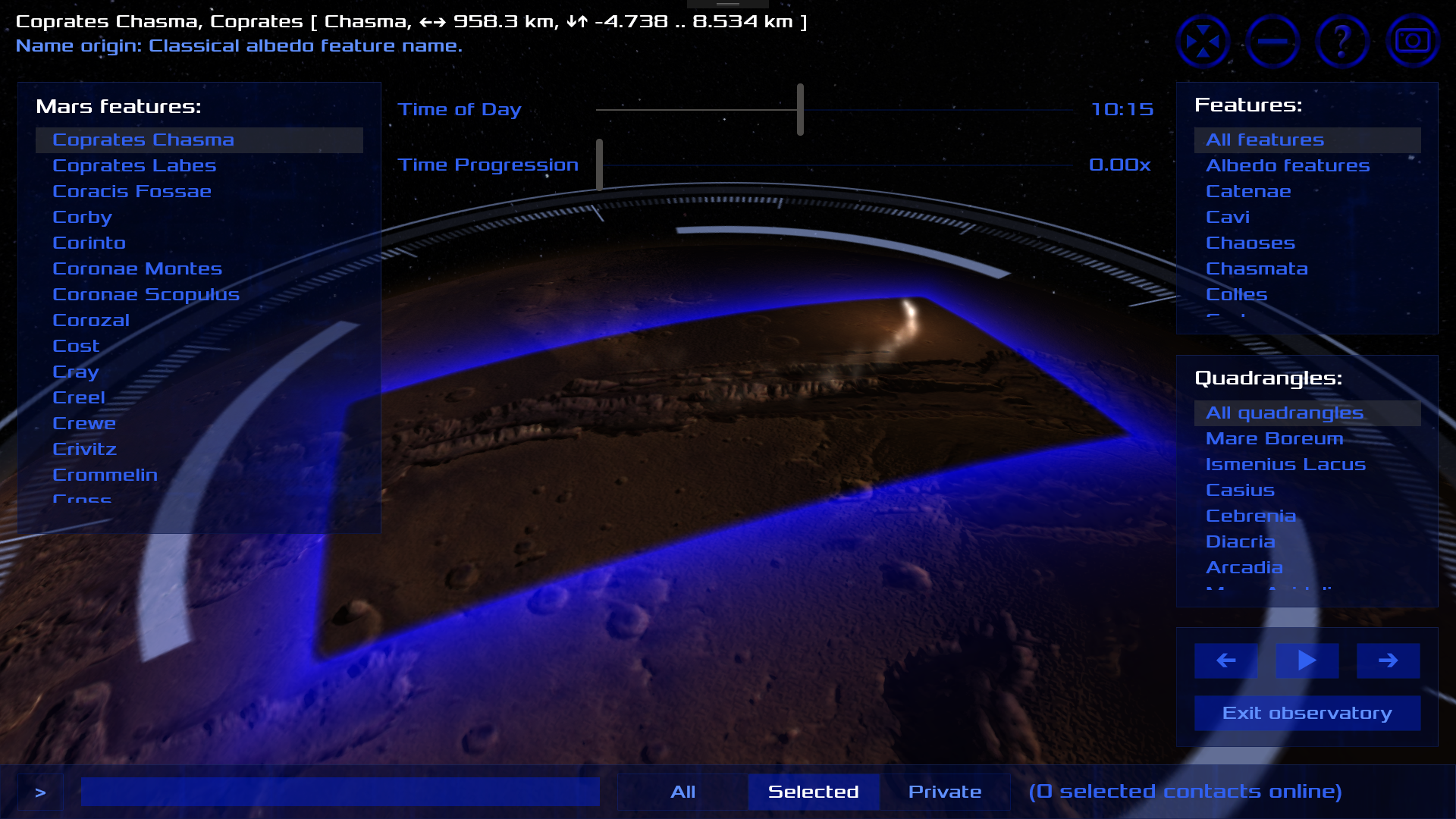Open the help question mark icon
1456x819 pixels.
[1342, 41]
